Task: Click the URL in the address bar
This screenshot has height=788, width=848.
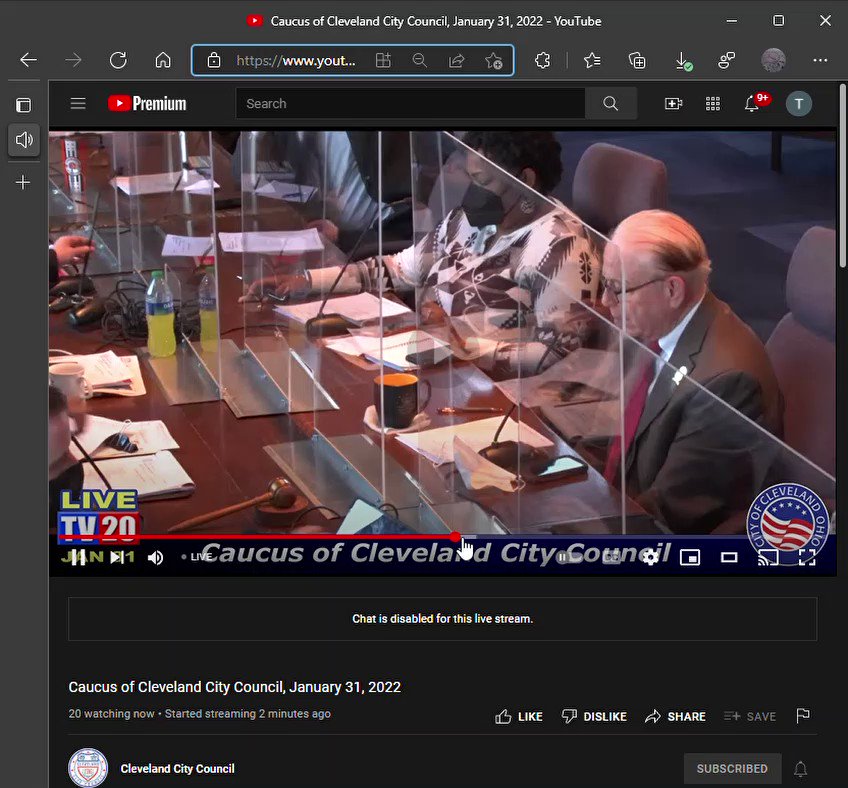Action: click(x=295, y=60)
